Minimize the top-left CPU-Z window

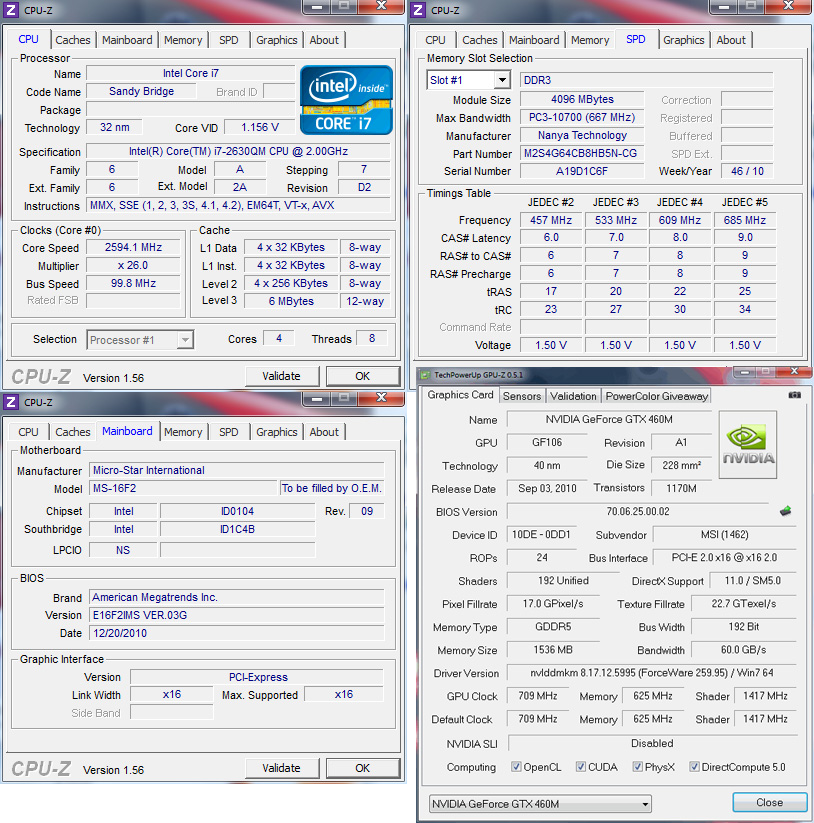[x=316, y=6]
